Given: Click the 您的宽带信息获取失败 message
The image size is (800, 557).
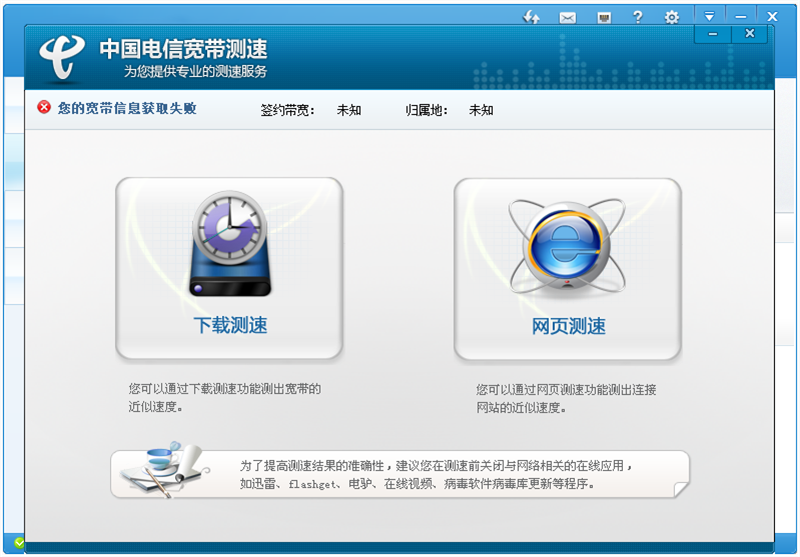Looking at the screenshot, I should [127, 108].
